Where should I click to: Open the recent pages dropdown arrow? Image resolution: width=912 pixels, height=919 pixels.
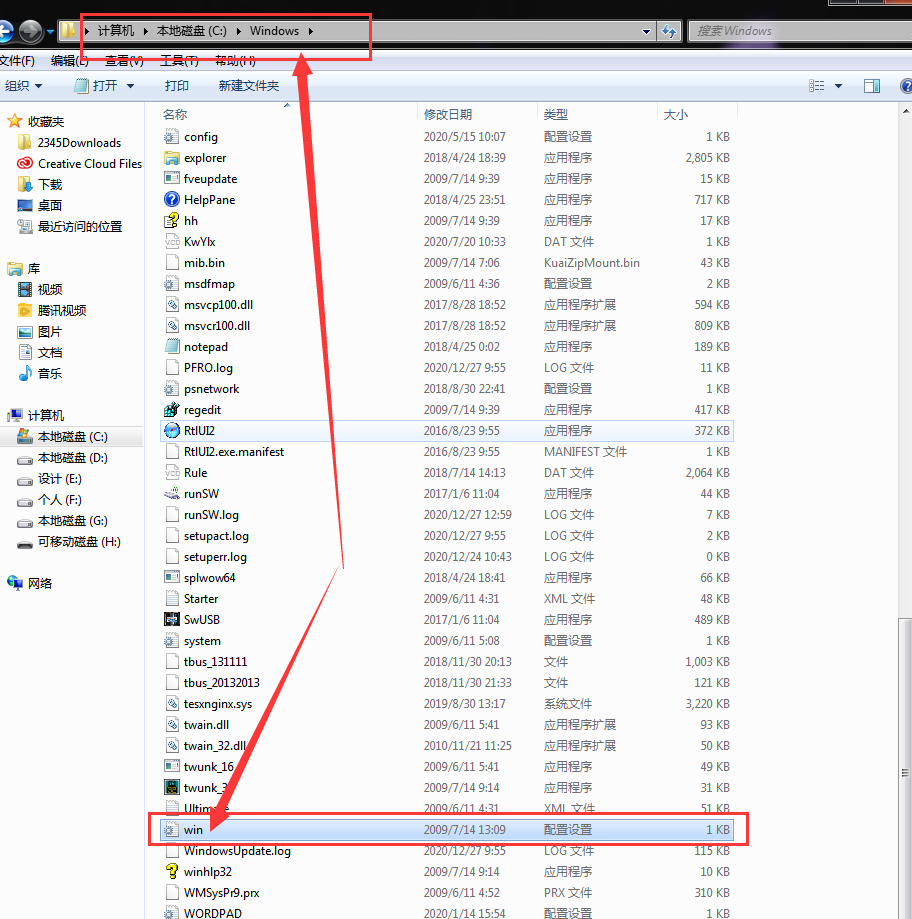pos(50,32)
